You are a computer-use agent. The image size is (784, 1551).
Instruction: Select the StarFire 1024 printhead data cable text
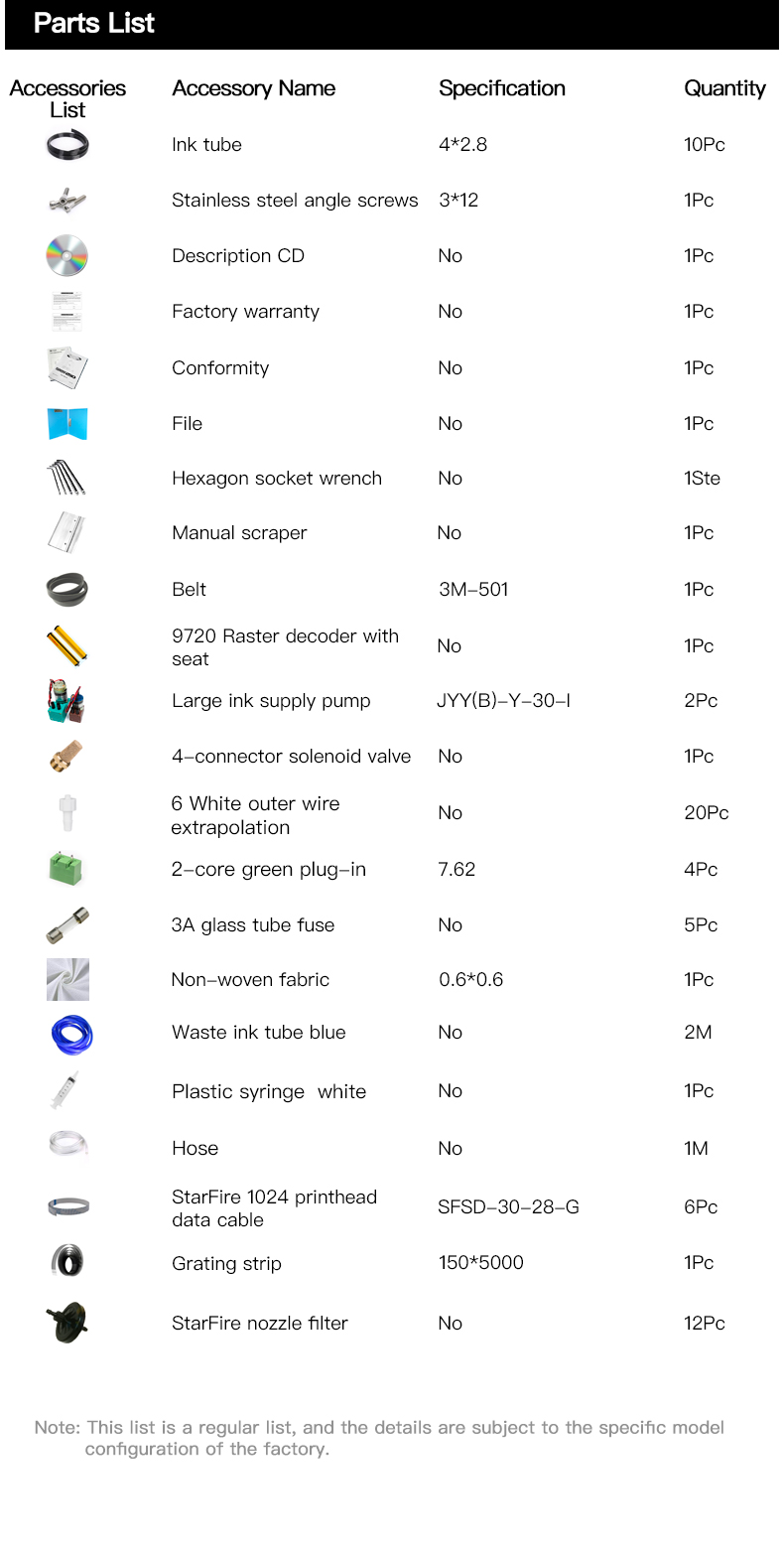point(274,1208)
